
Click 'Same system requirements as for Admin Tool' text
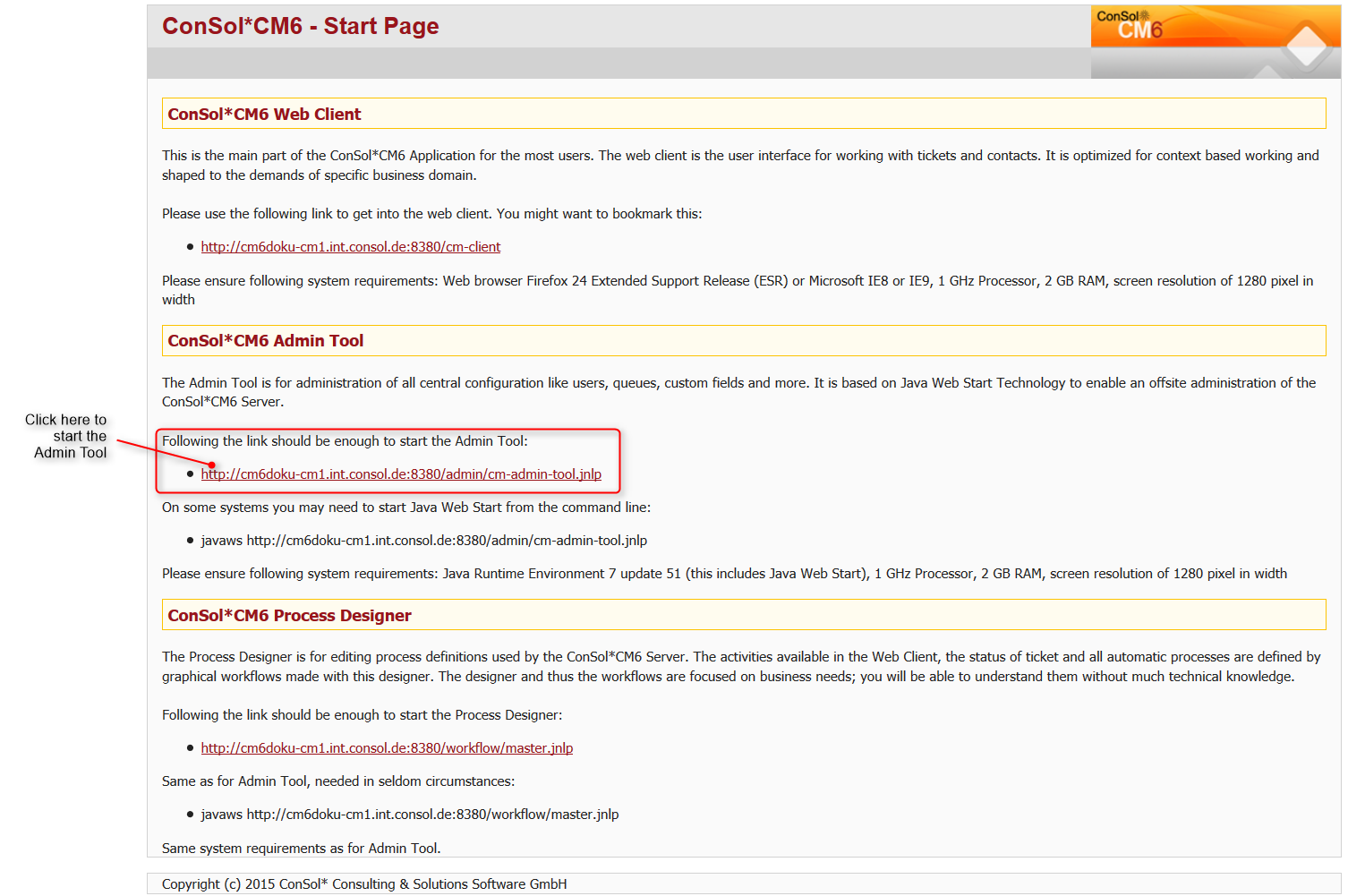tap(302, 849)
